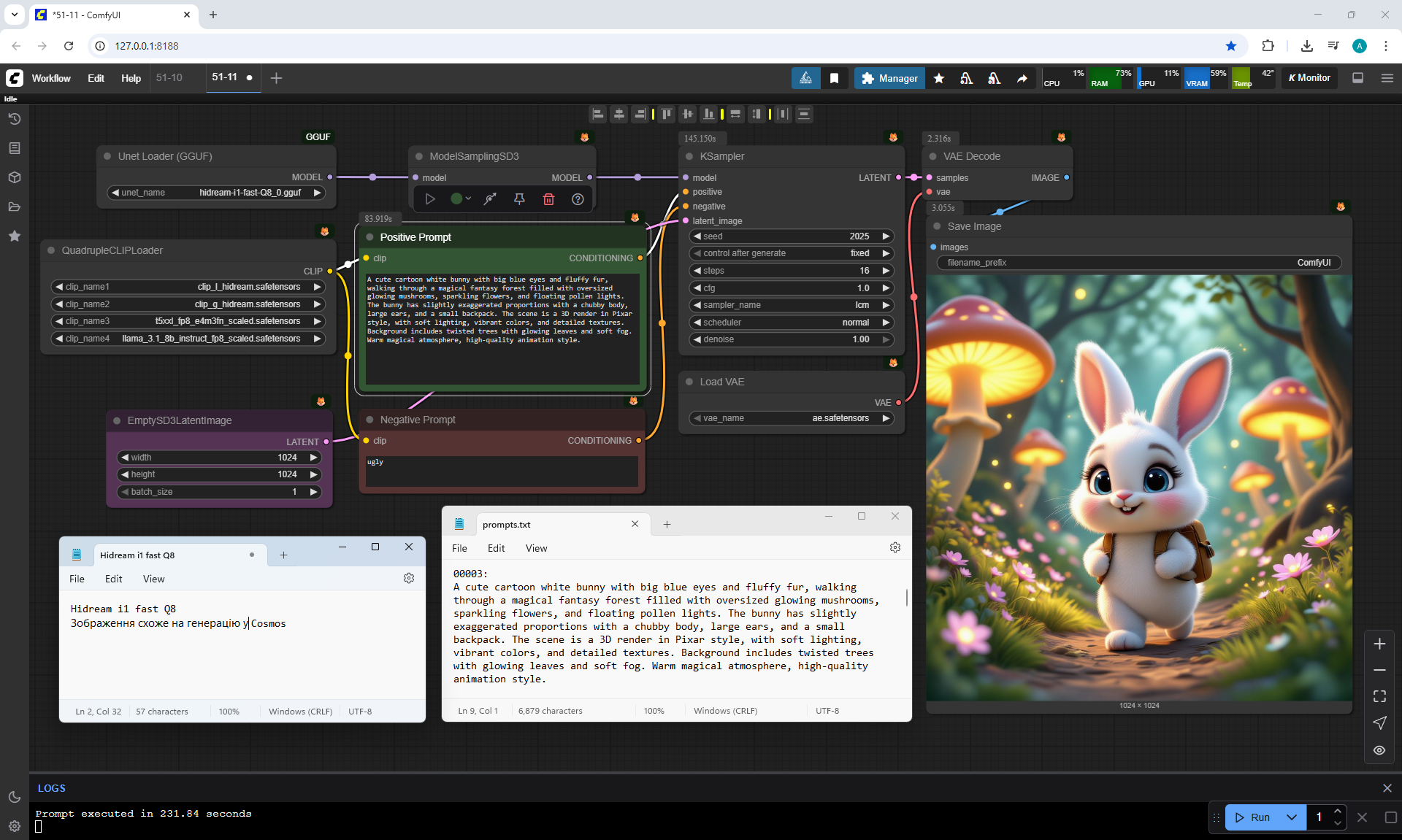1402x840 pixels.
Task: Click the Manager button
Action: click(x=889, y=78)
